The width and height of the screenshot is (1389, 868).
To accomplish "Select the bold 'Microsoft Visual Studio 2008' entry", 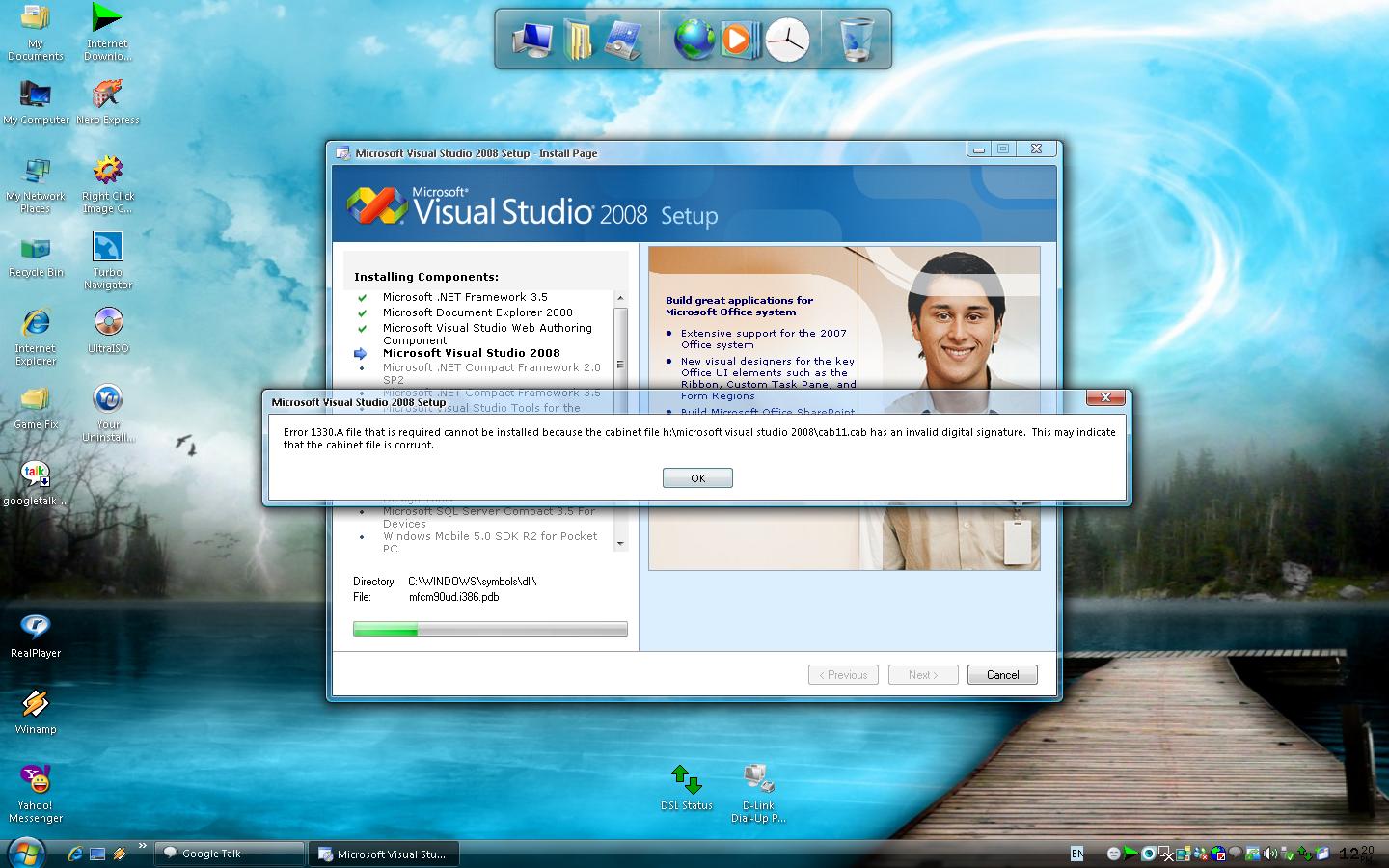I will coord(472,353).
